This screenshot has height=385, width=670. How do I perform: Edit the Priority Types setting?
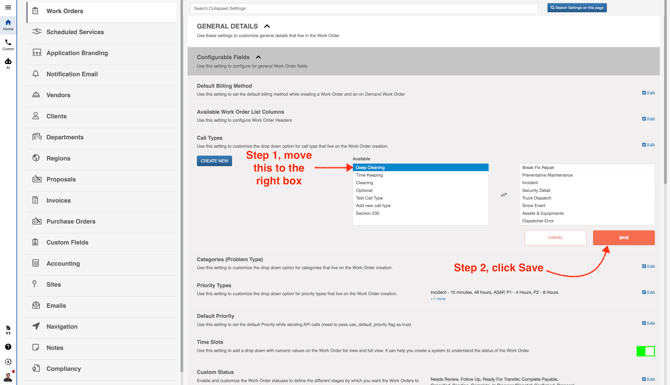648,292
